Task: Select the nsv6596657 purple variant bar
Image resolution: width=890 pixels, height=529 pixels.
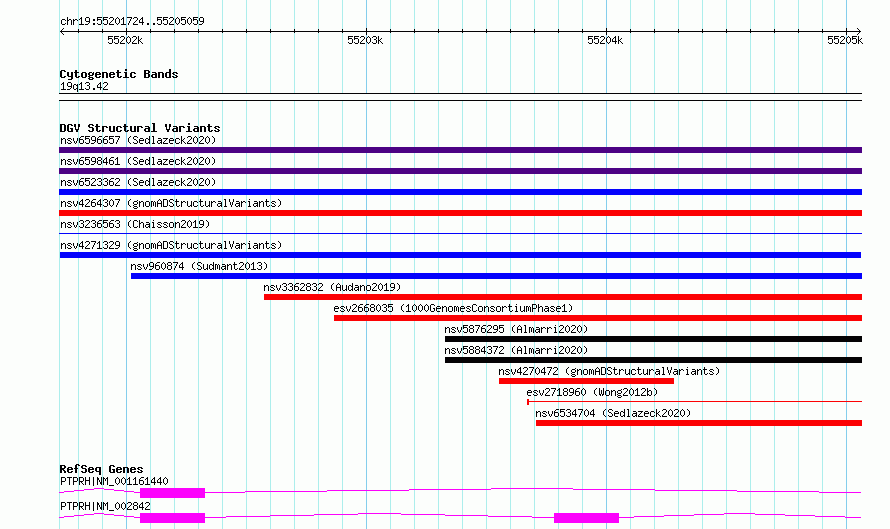Action: point(460,150)
